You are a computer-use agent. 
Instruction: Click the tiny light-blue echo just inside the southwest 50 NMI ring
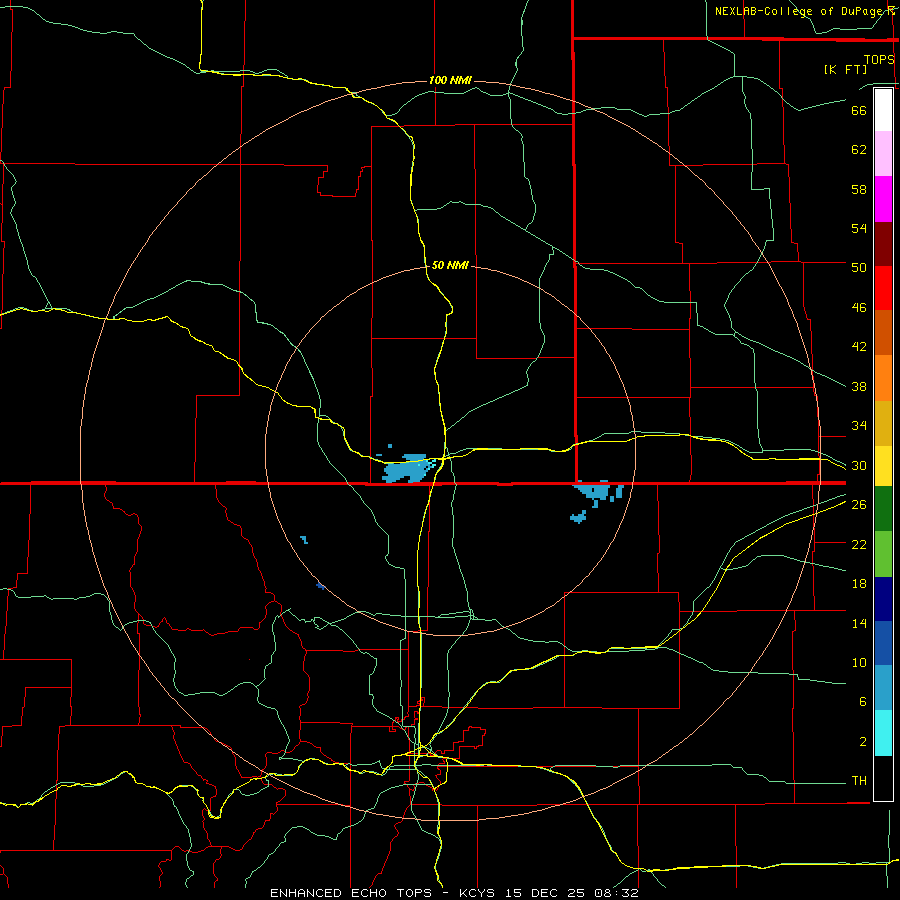click(304, 539)
